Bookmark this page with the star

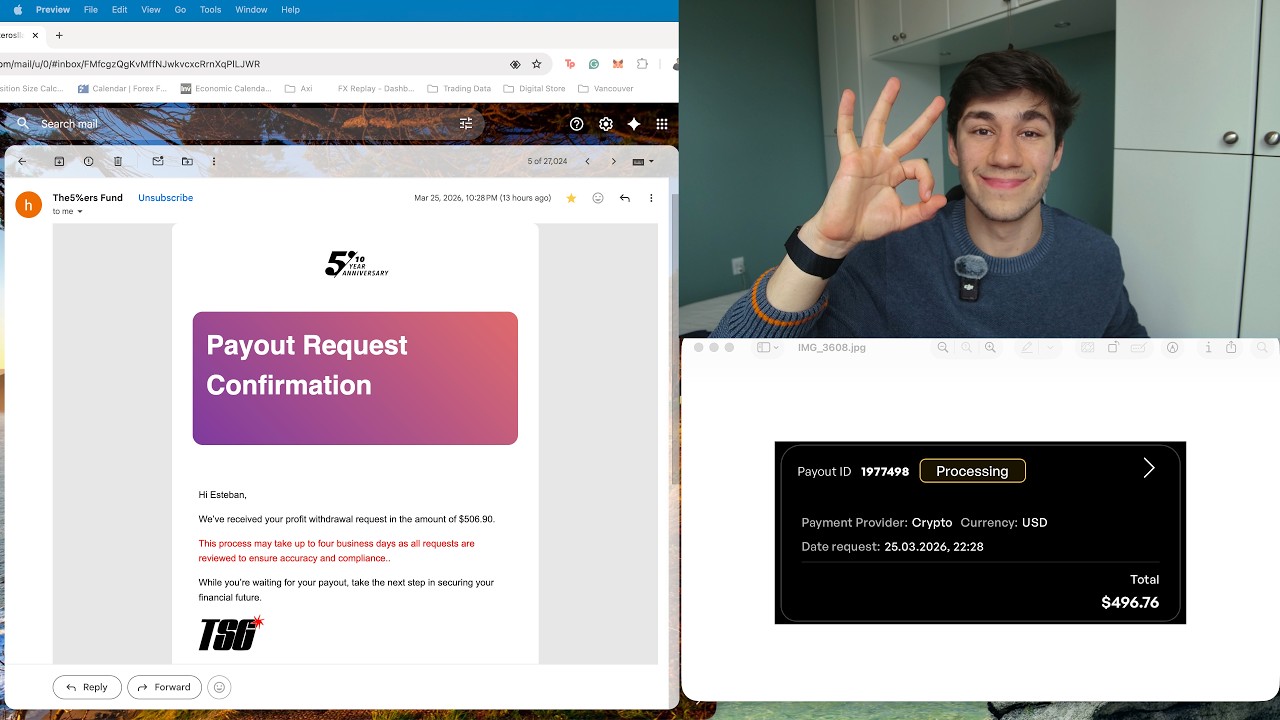click(x=537, y=64)
